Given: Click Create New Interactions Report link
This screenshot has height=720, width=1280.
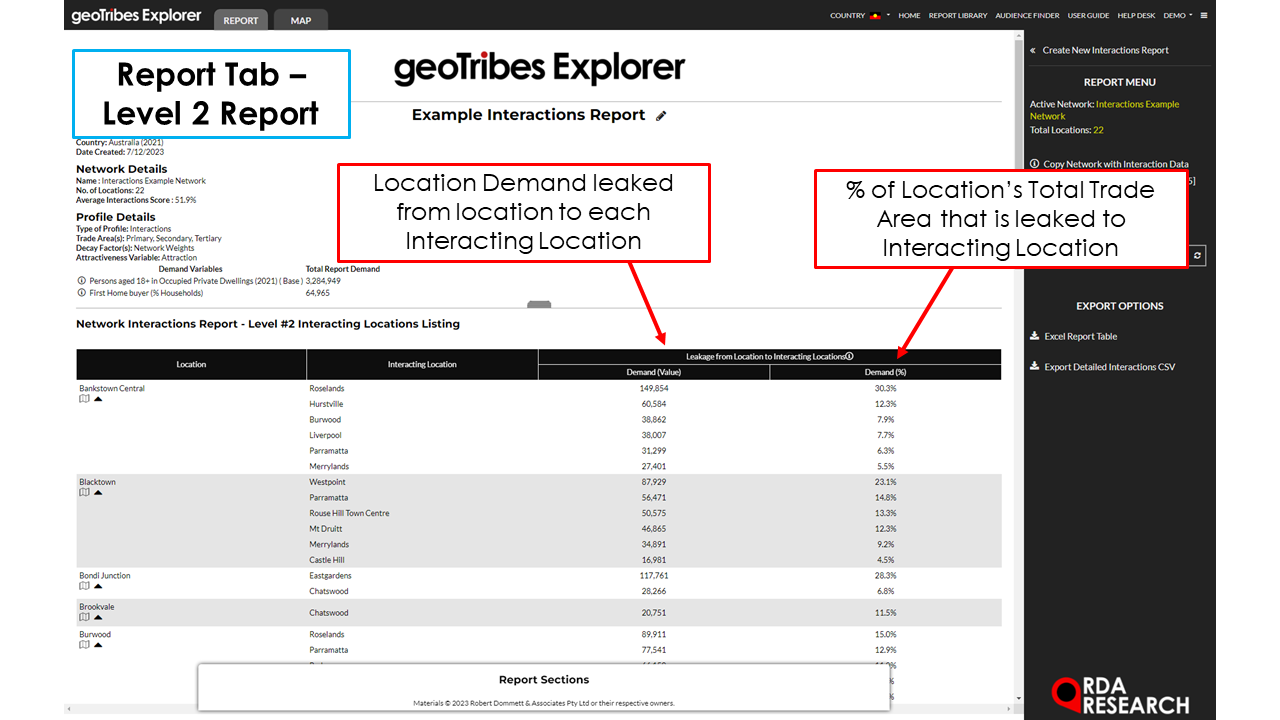Looking at the screenshot, I should (x=1105, y=50).
